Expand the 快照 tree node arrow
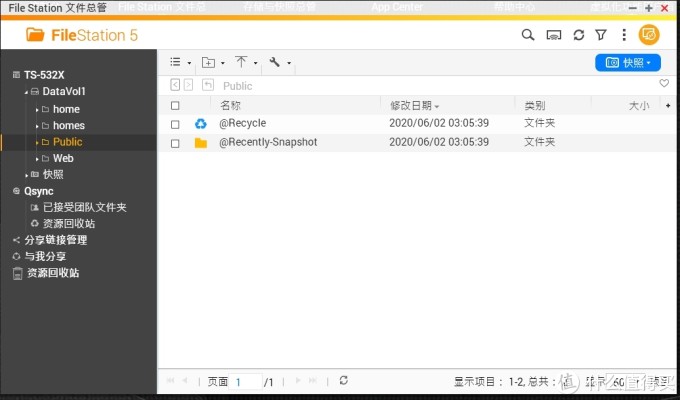This screenshot has height=400, width=680. [x=26, y=176]
